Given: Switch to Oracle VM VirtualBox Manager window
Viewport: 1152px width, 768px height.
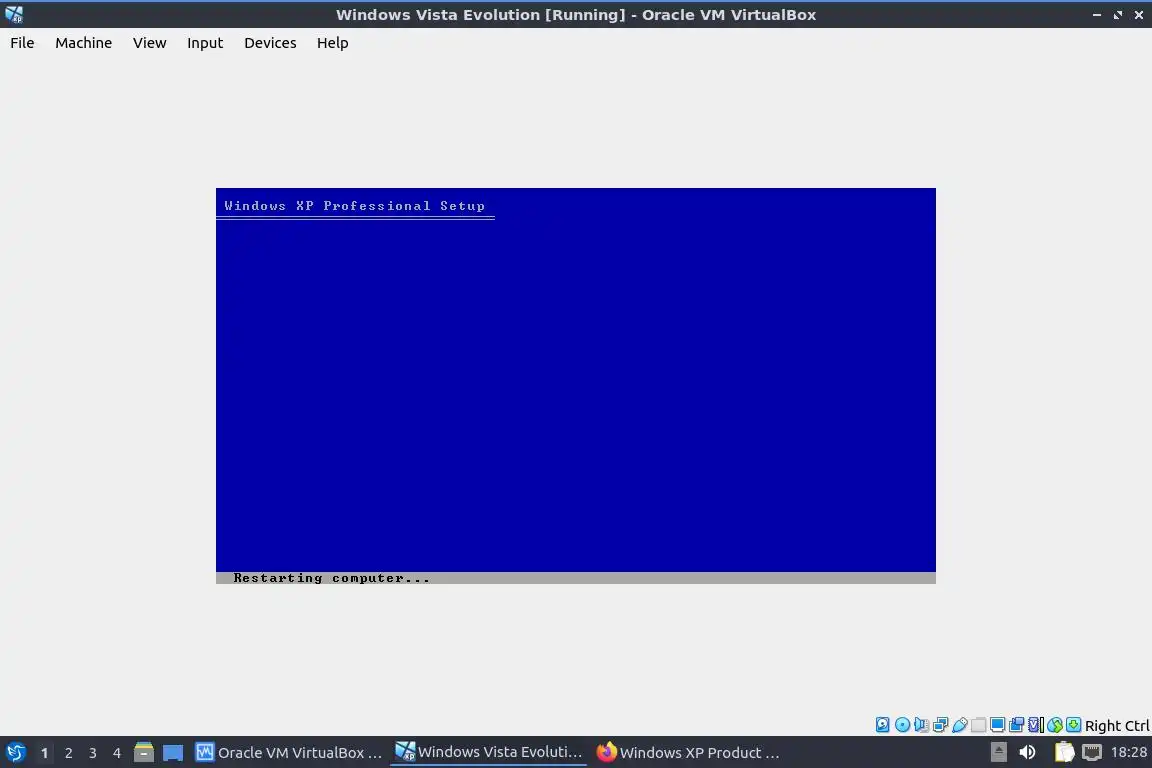Looking at the screenshot, I should (x=289, y=753).
